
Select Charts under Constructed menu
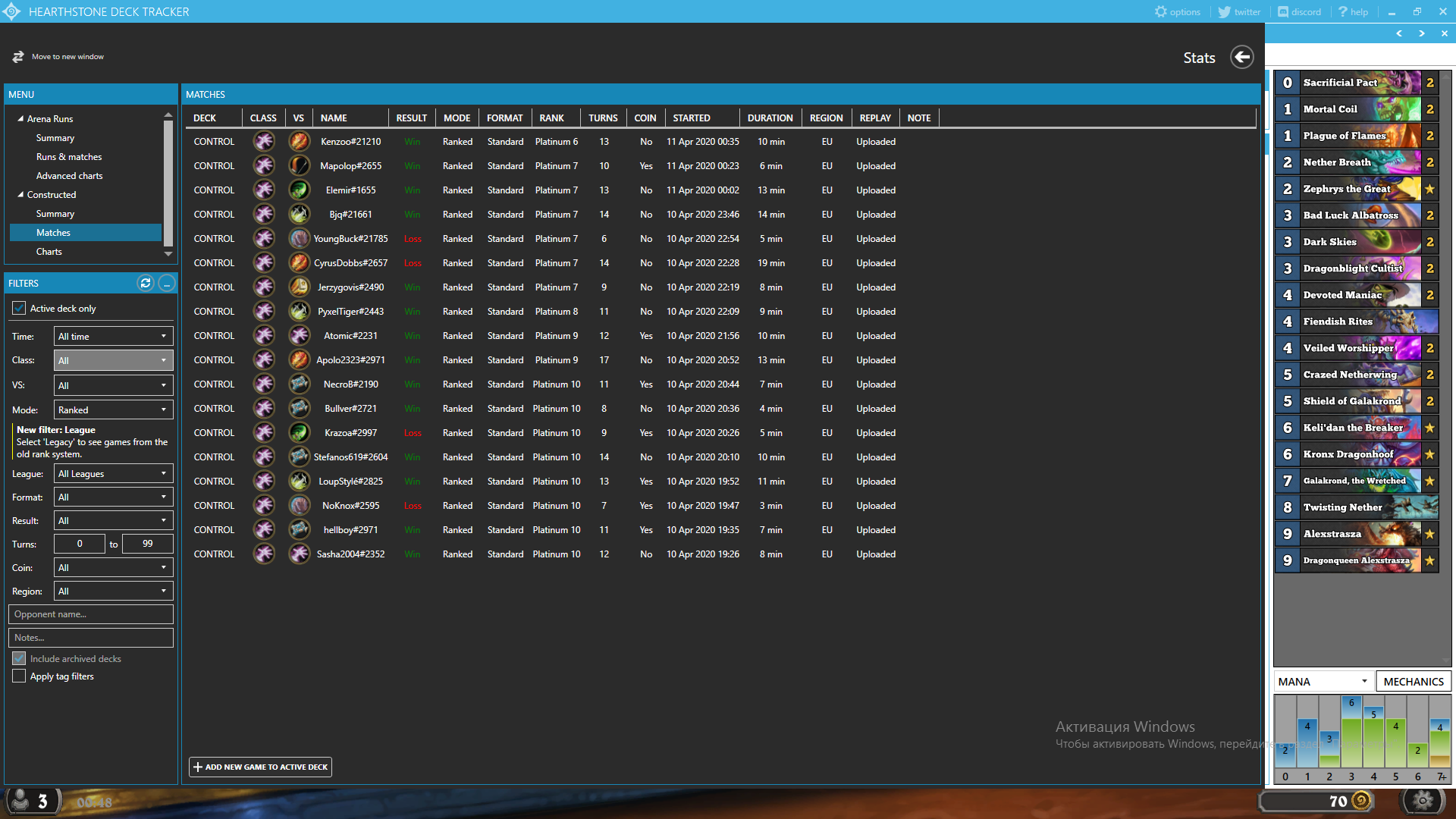[49, 251]
